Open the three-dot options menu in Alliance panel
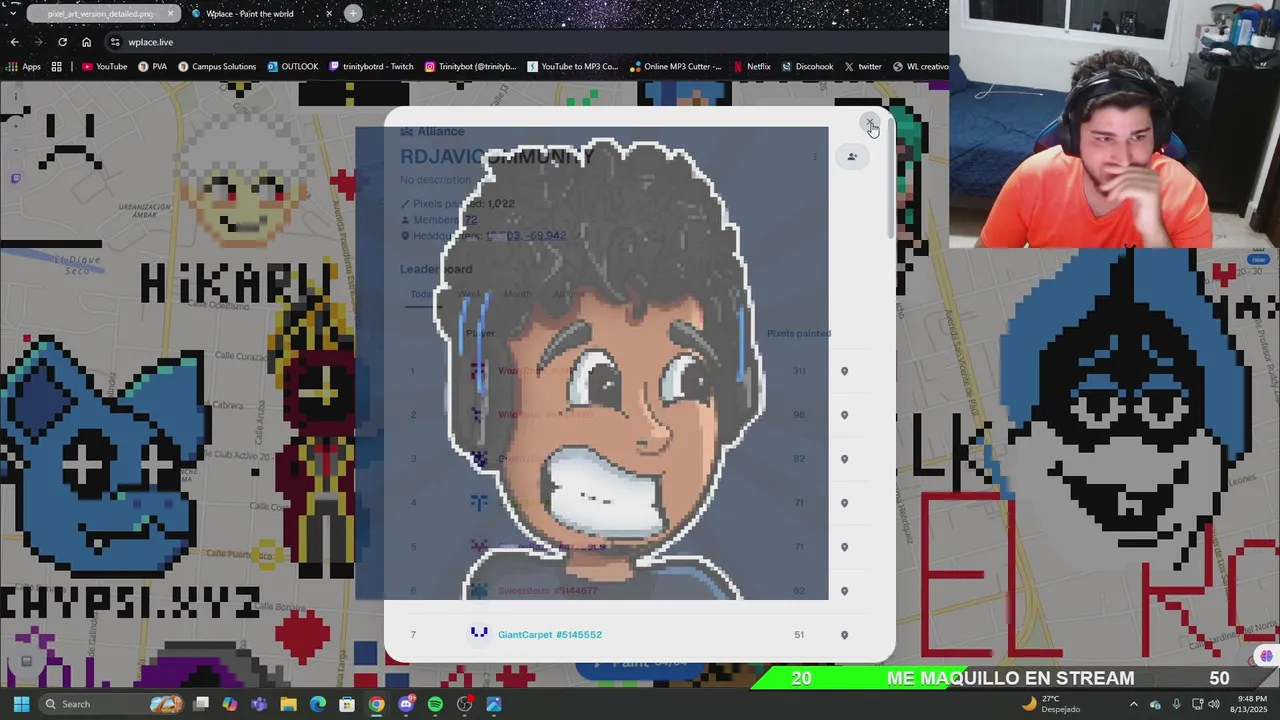This screenshot has width=1280, height=720. click(815, 156)
